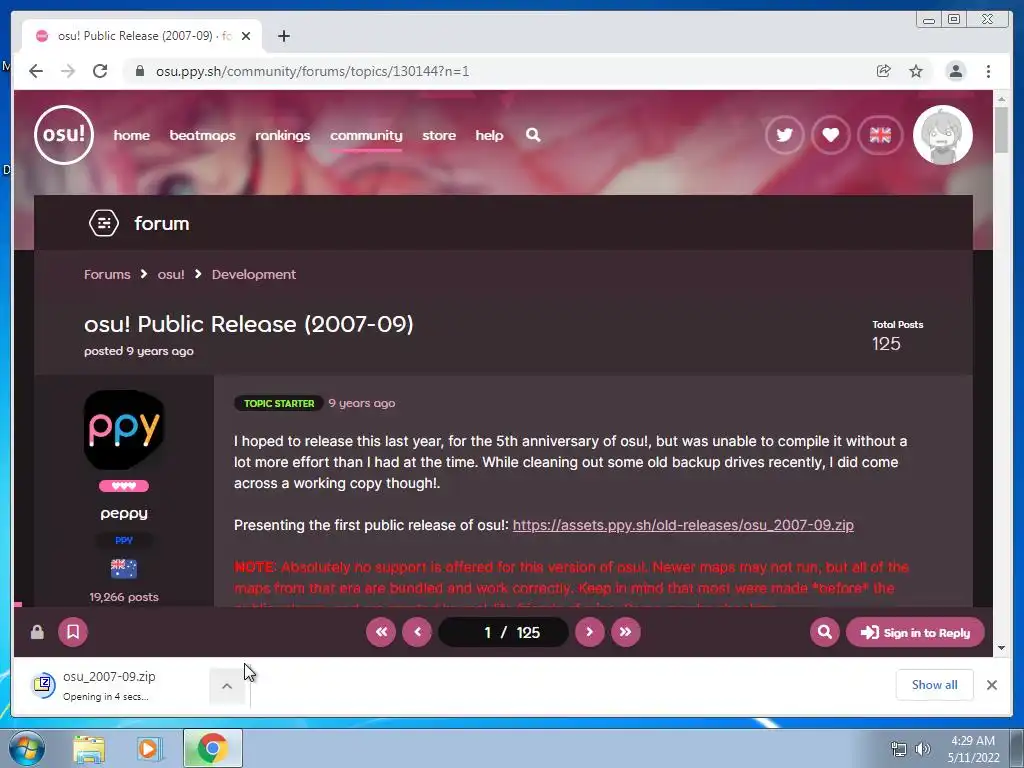This screenshot has height=768, width=1024.
Task: Open the taskbar clock
Action: [x=974, y=749]
